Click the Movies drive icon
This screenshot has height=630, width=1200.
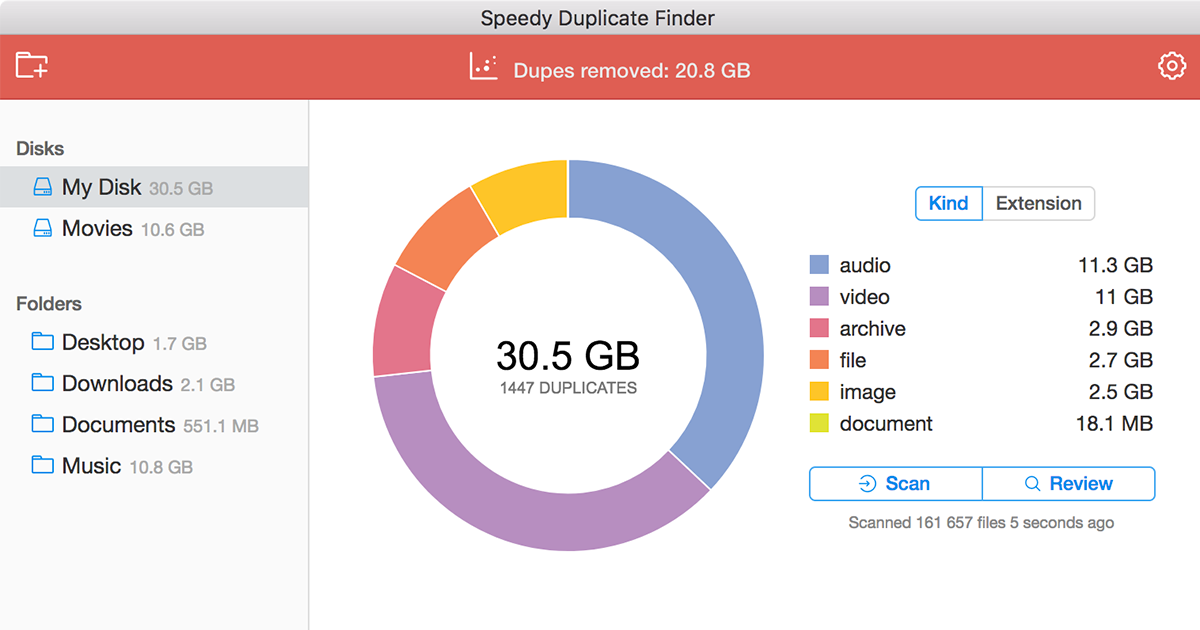(x=42, y=229)
